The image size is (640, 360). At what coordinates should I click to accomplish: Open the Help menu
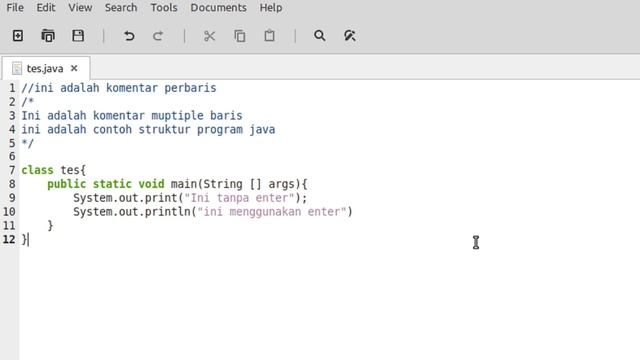271,8
